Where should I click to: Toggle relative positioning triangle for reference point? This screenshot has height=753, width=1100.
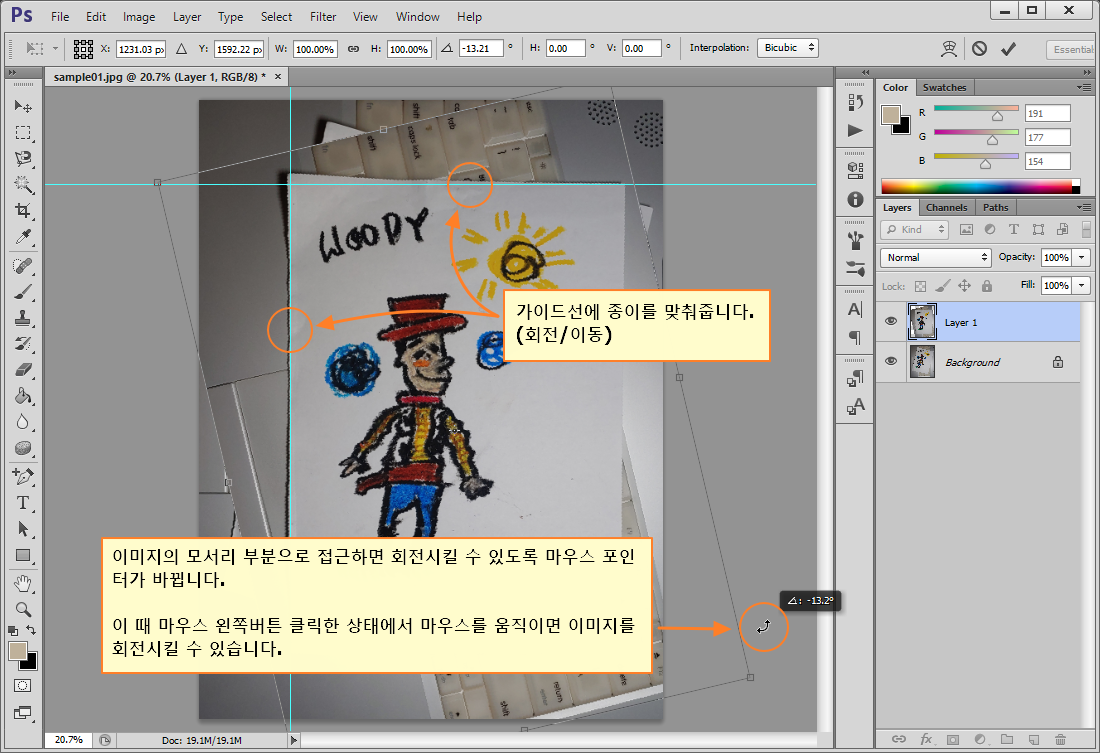pos(181,48)
